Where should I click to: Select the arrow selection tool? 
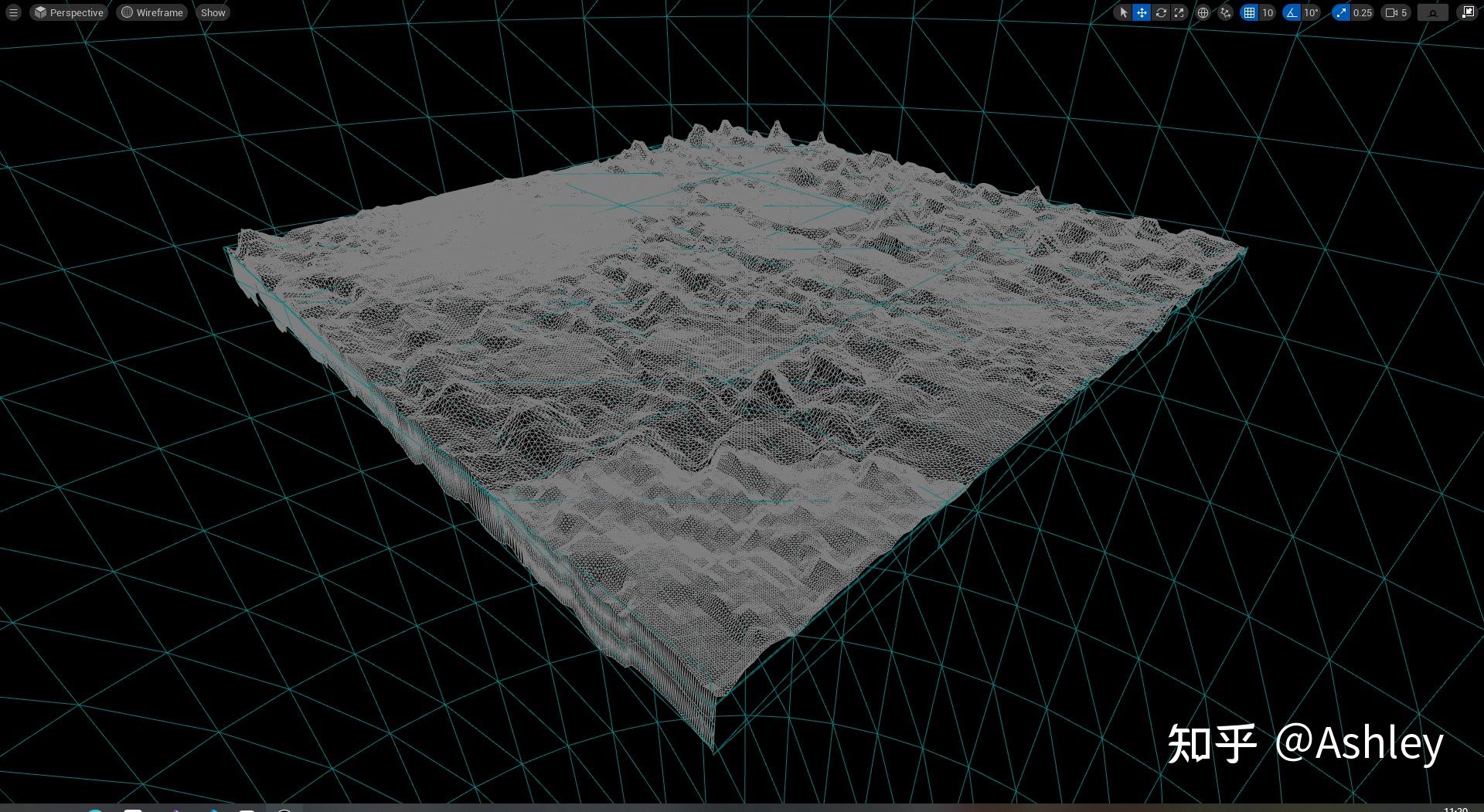coord(1124,12)
